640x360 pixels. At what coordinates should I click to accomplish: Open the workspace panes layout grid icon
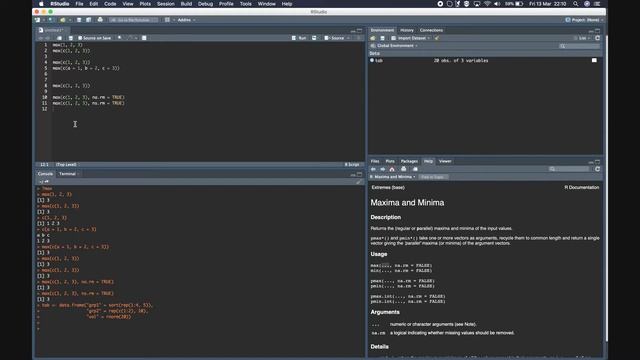(167, 20)
